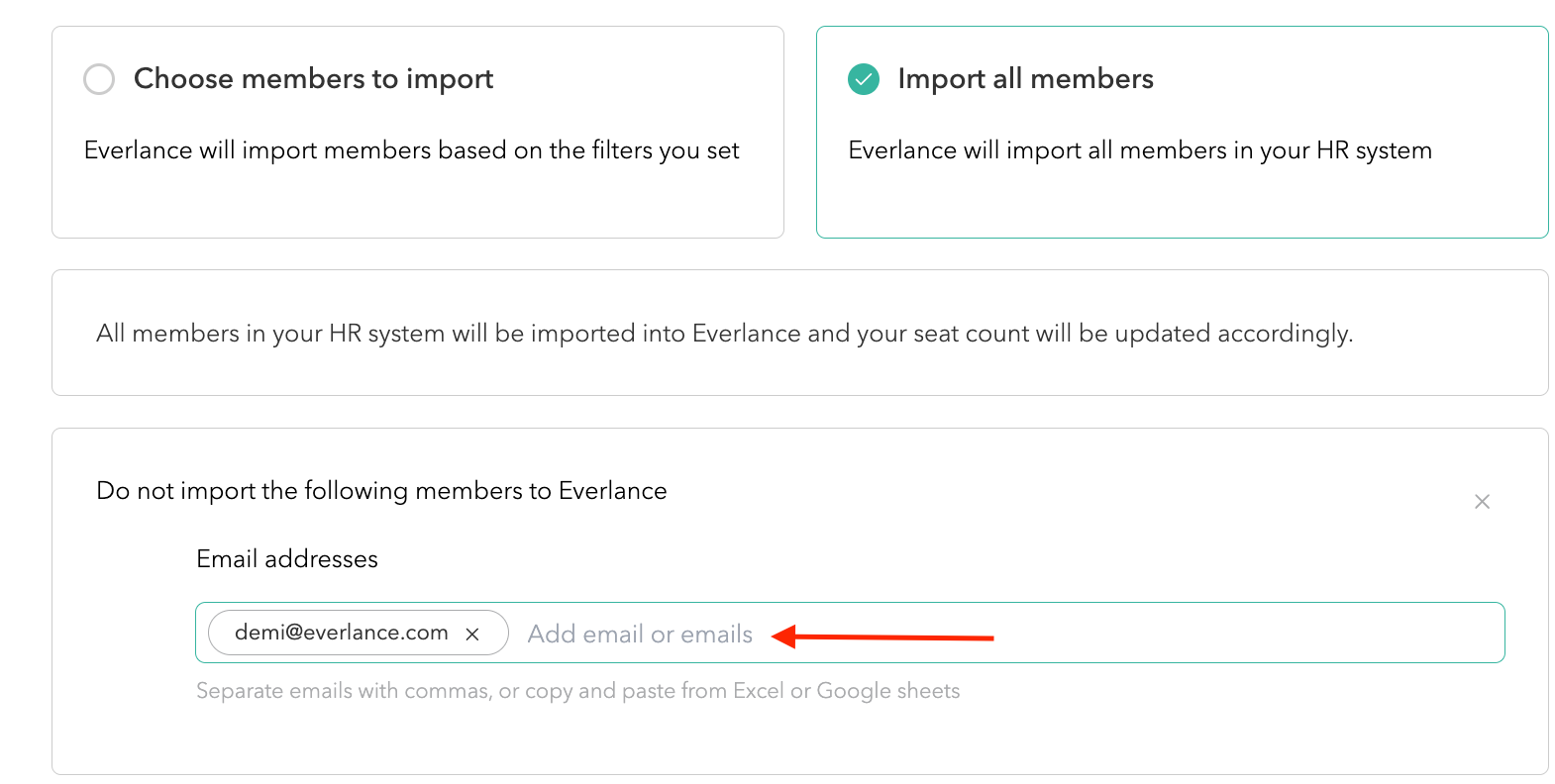1555x784 pixels.
Task: Click blank area inside the Import all members card
Action: coord(1179,203)
